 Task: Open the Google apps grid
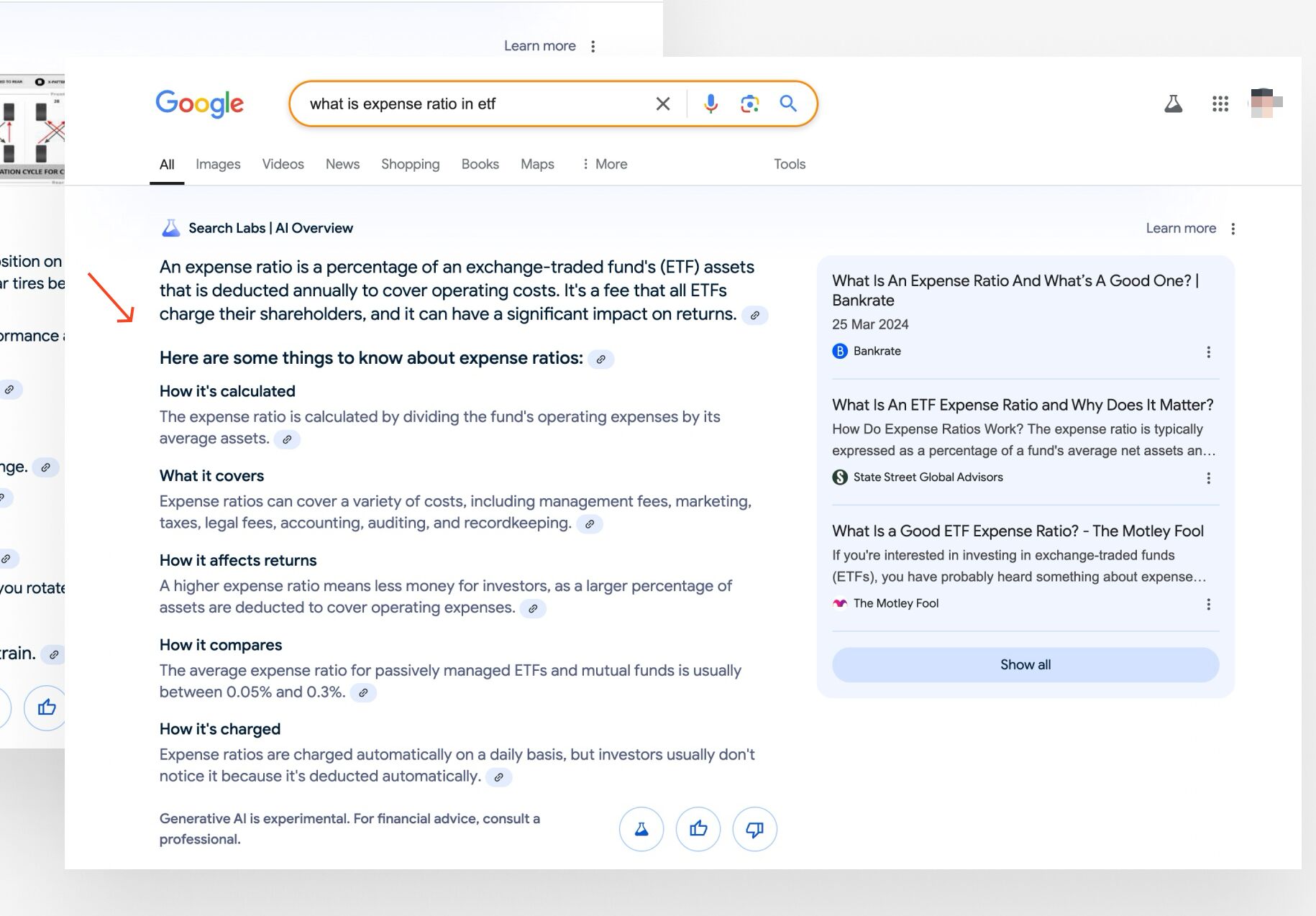coord(1220,104)
